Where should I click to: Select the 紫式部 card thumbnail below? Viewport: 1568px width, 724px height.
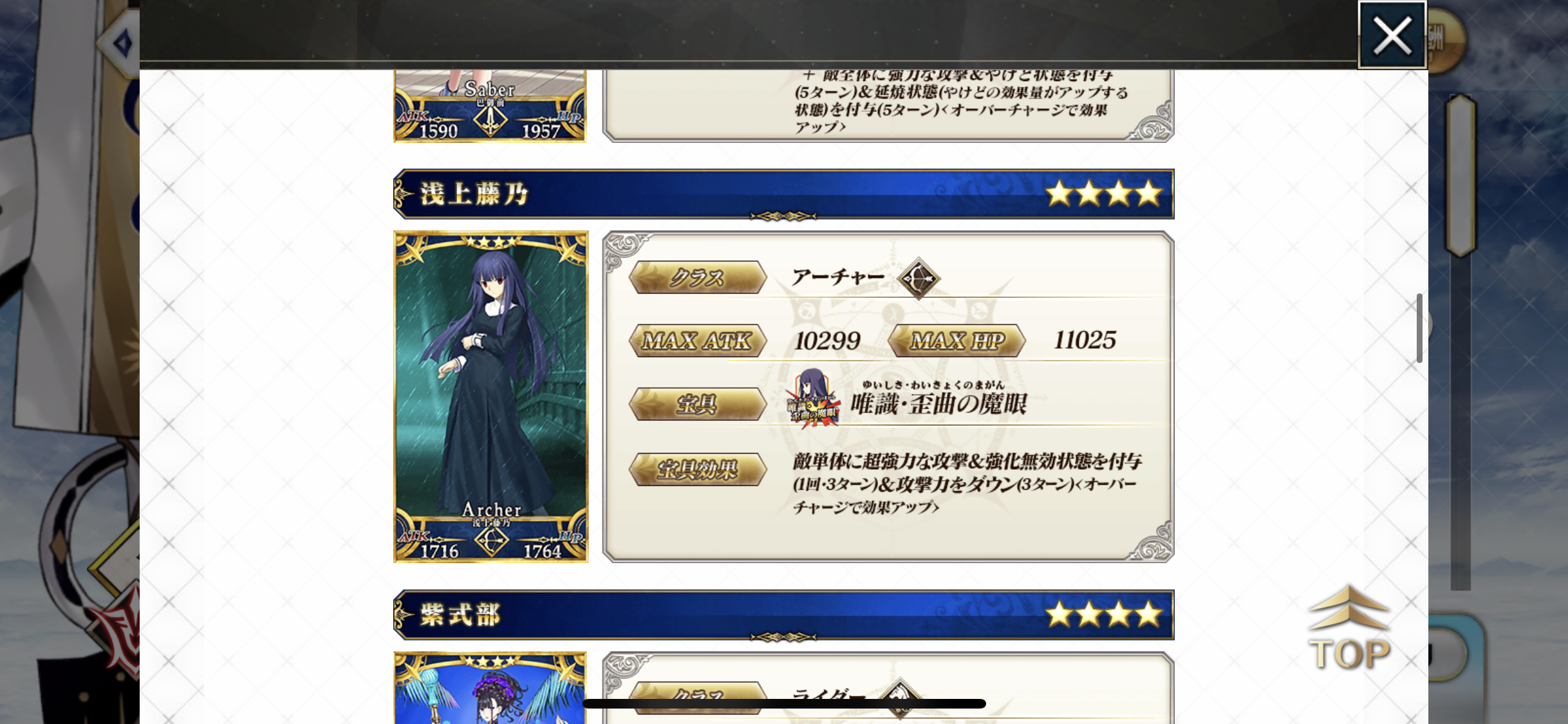click(x=490, y=687)
